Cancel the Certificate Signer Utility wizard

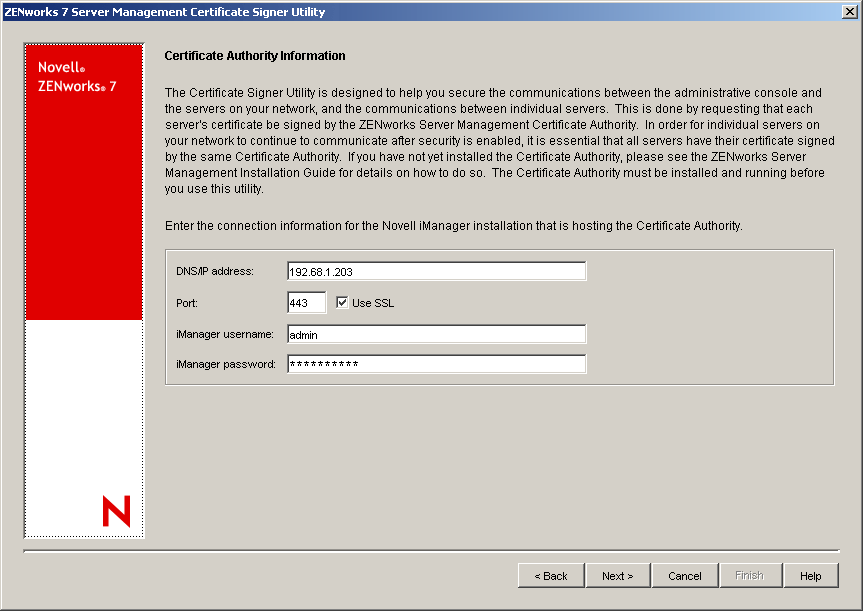[x=684, y=575]
